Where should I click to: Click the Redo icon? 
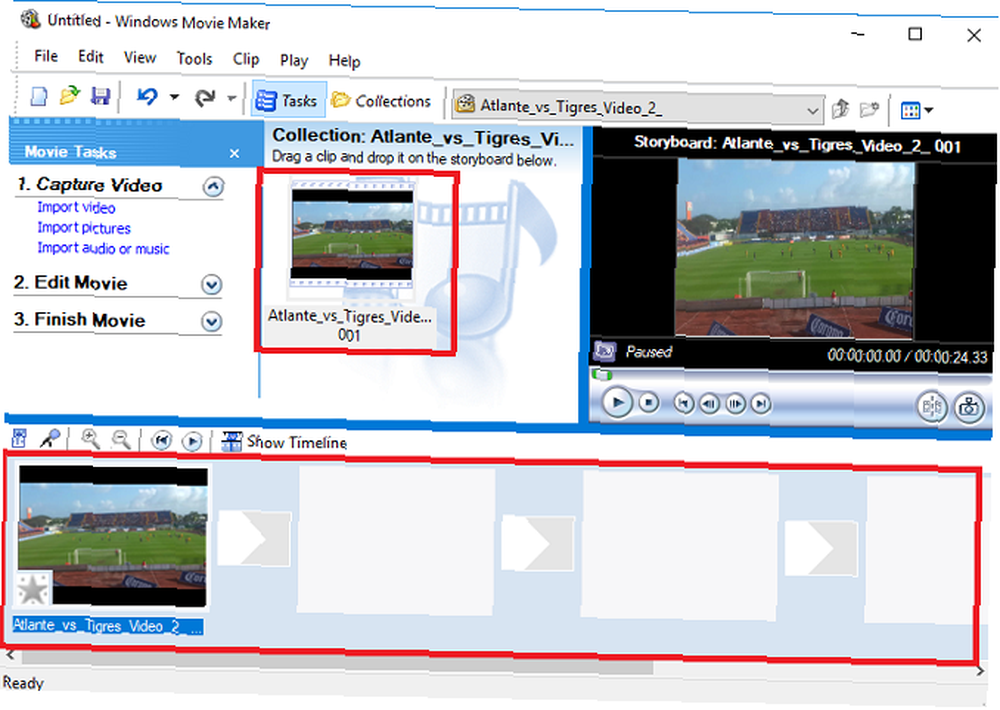coord(205,98)
